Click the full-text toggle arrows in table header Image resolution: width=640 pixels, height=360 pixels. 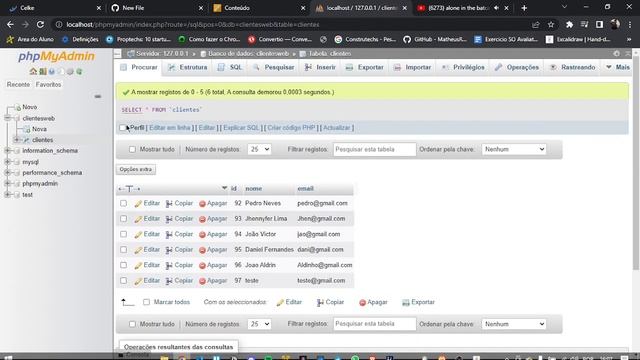pyautogui.click(x=129, y=189)
